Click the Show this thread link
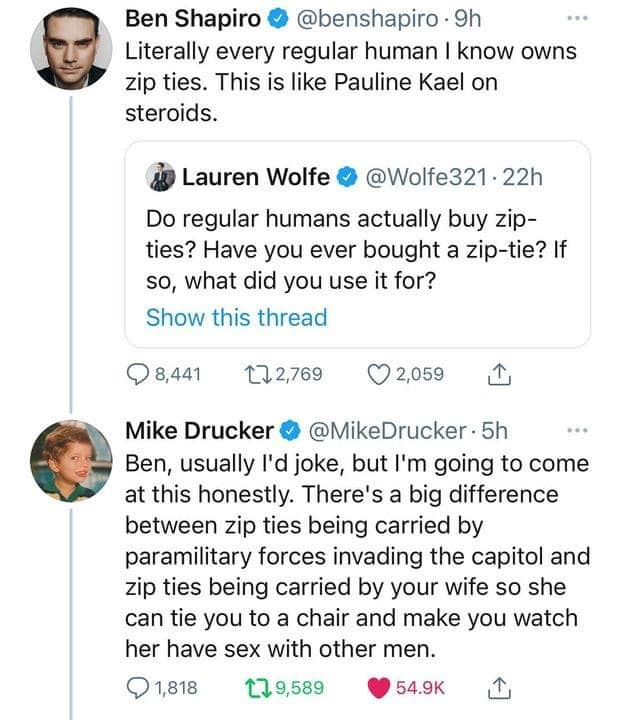Screen dimensions: 621x720 pos(236,318)
